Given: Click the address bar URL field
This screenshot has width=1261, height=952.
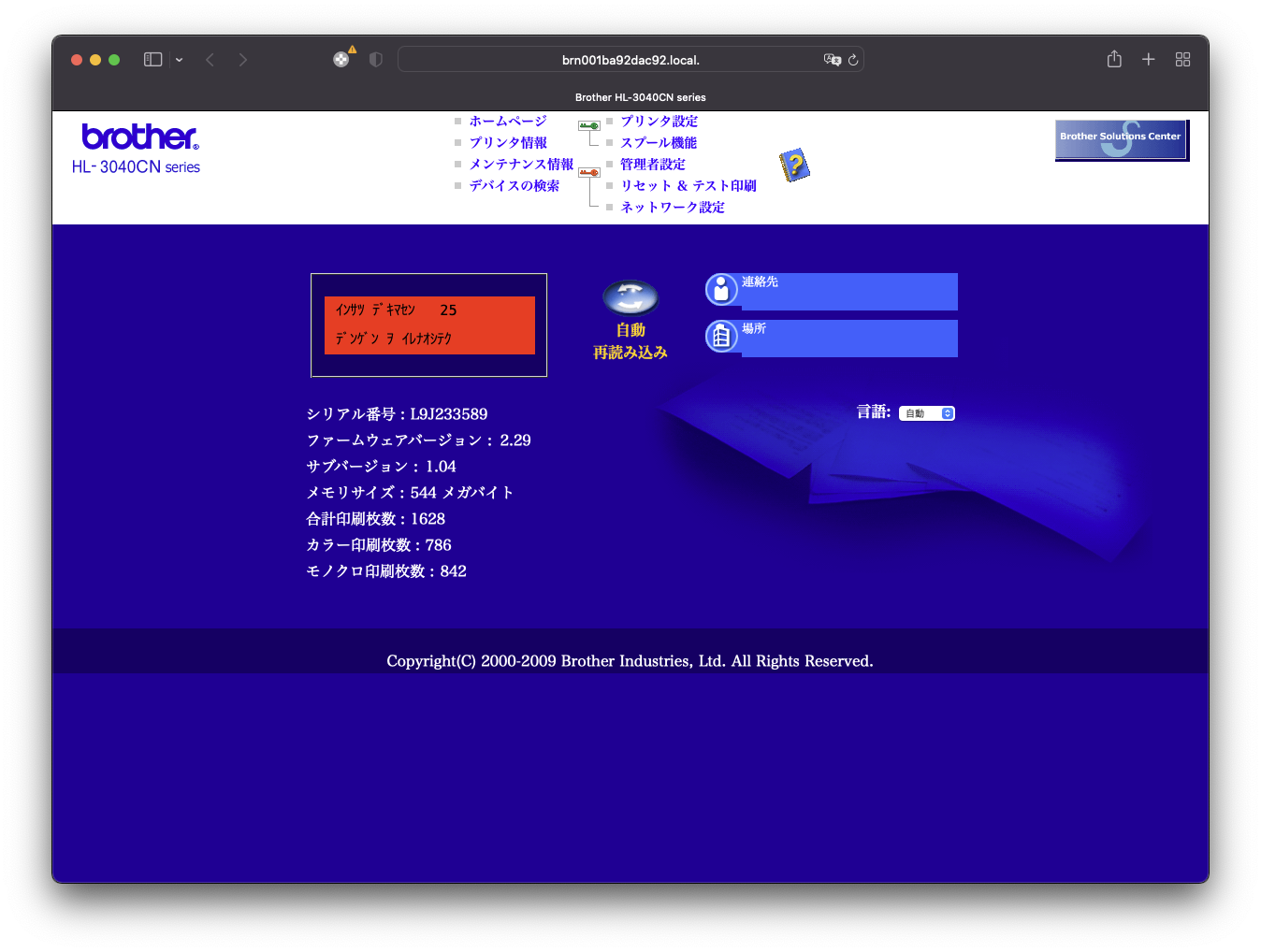Looking at the screenshot, I should click(630, 60).
